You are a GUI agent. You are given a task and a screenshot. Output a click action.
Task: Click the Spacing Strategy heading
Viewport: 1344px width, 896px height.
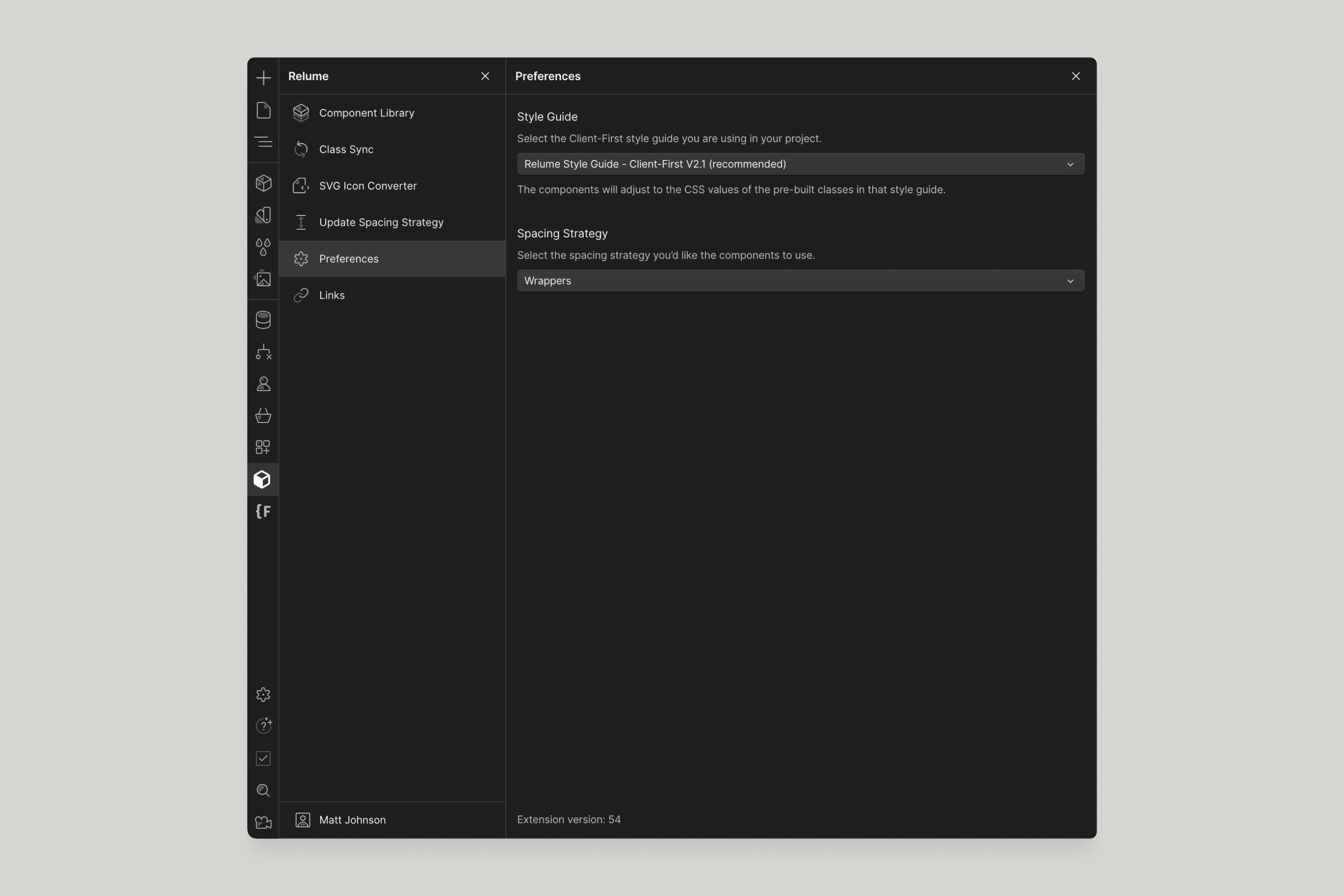tap(562, 233)
